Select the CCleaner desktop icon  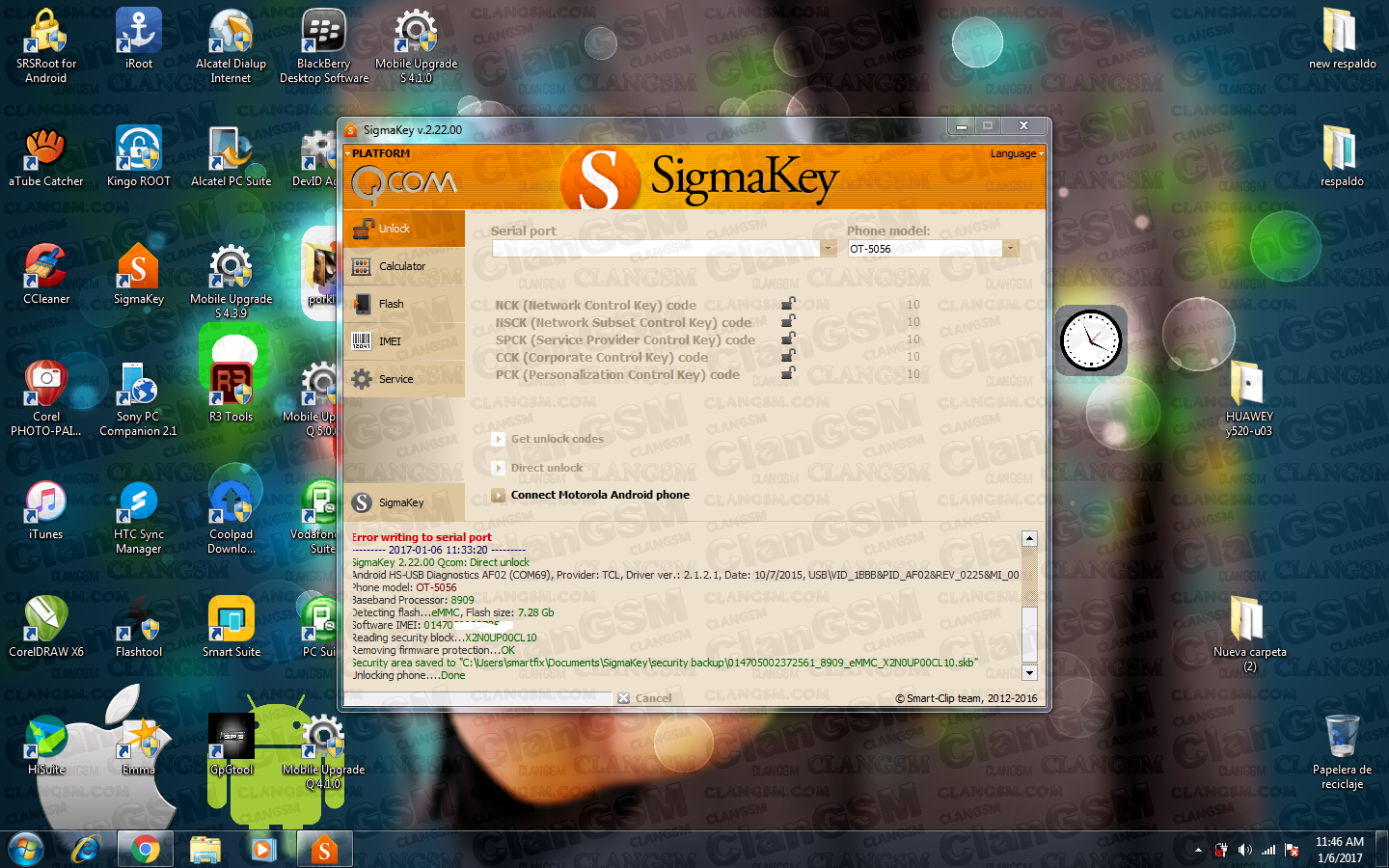tap(46, 275)
